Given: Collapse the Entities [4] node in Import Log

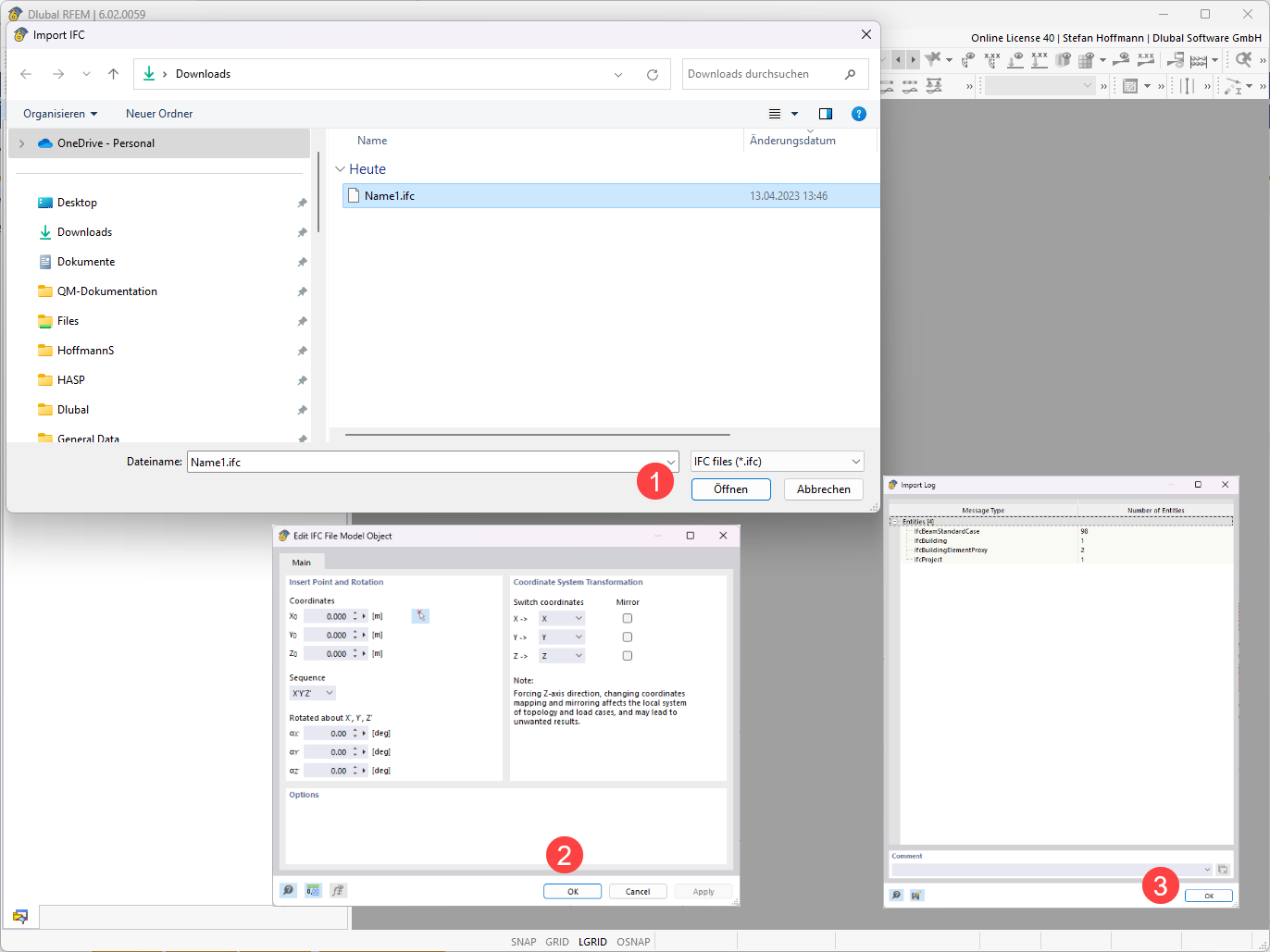Looking at the screenshot, I should [895, 522].
